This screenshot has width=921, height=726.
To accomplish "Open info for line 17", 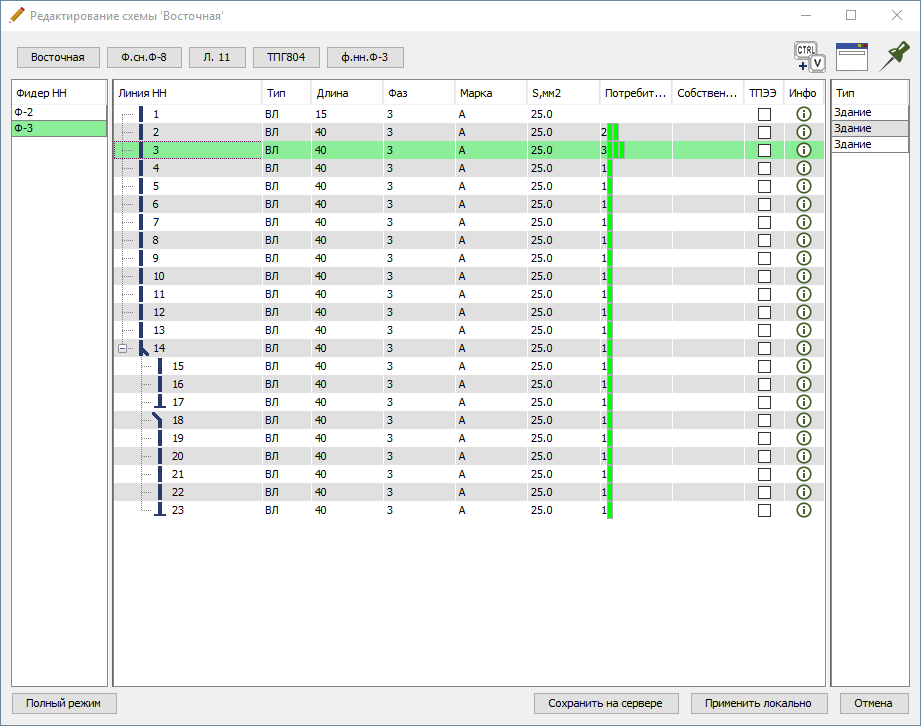I will point(804,402).
